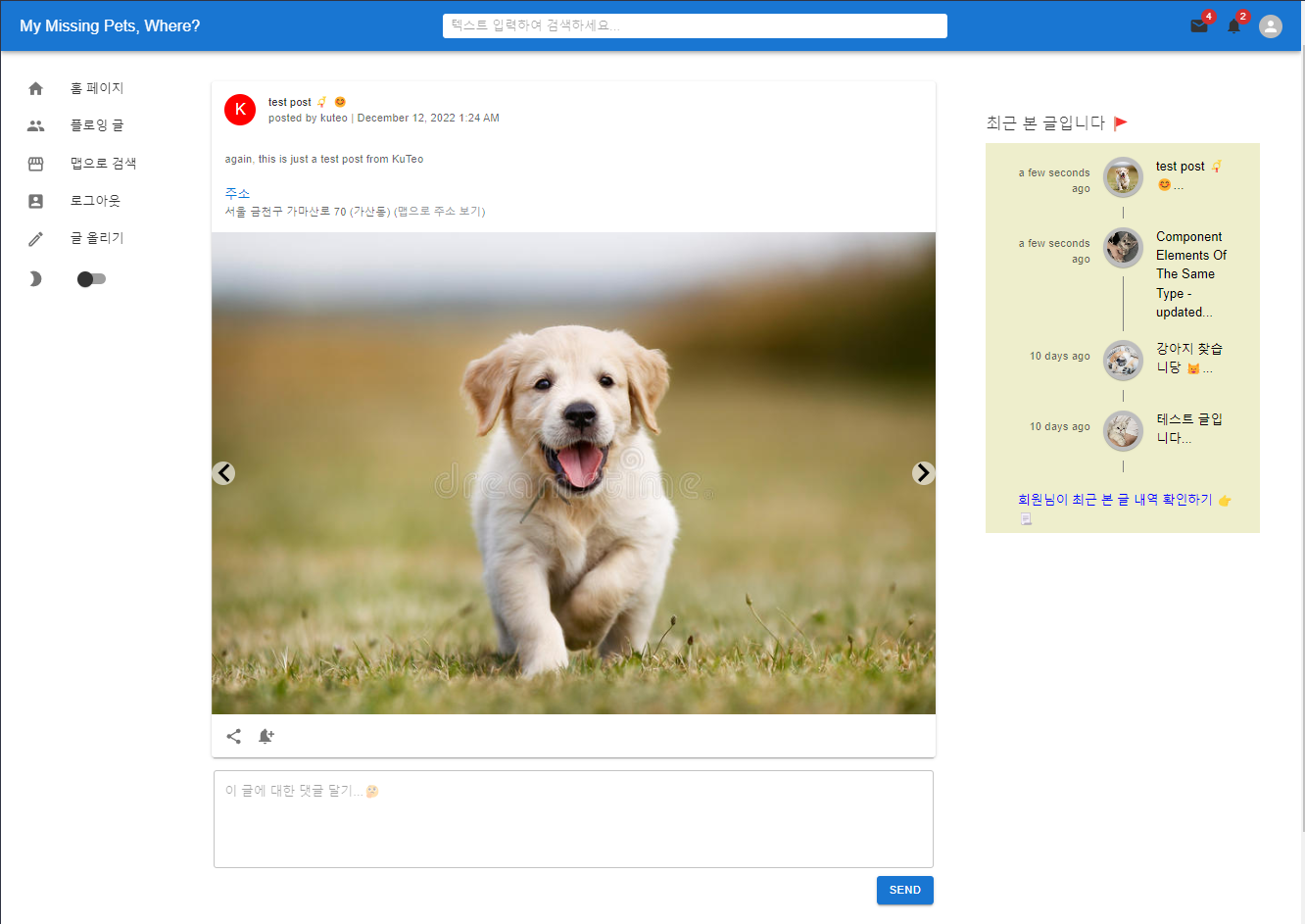Viewport: 1305px width, 924px height.
Task: Show the previous image with the left arrow
Action: [x=223, y=472]
